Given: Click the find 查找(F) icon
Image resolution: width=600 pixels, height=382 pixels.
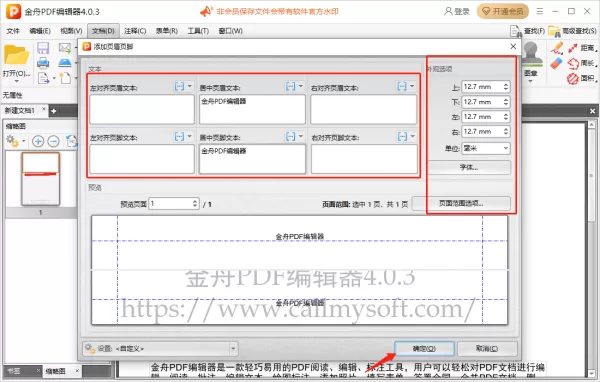Looking at the screenshot, I should [x=516, y=31].
